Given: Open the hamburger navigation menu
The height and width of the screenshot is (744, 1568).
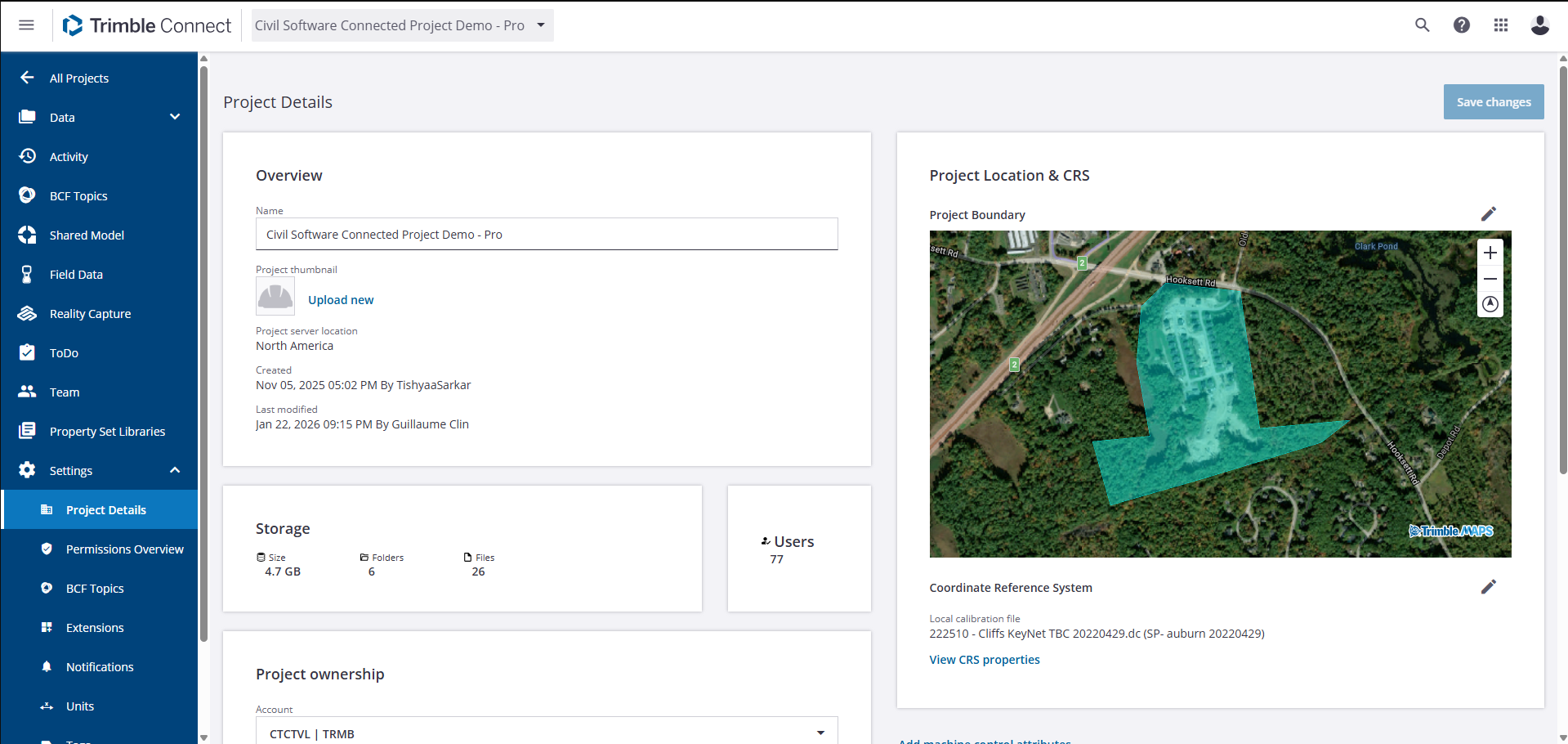Looking at the screenshot, I should pyautogui.click(x=26, y=25).
